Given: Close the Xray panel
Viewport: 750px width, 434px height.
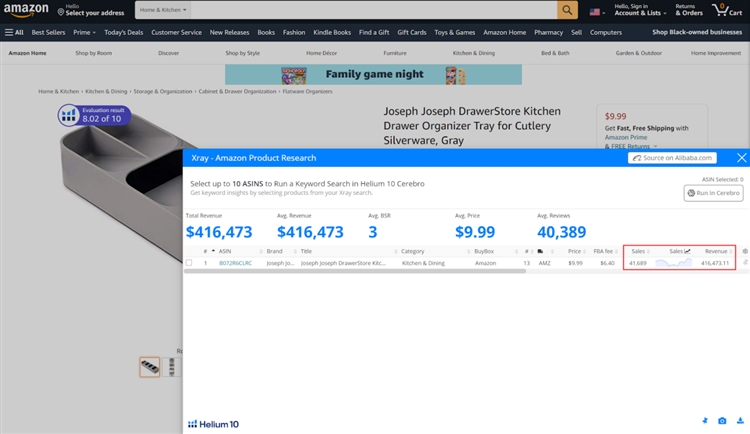Looking at the screenshot, I should (741, 158).
